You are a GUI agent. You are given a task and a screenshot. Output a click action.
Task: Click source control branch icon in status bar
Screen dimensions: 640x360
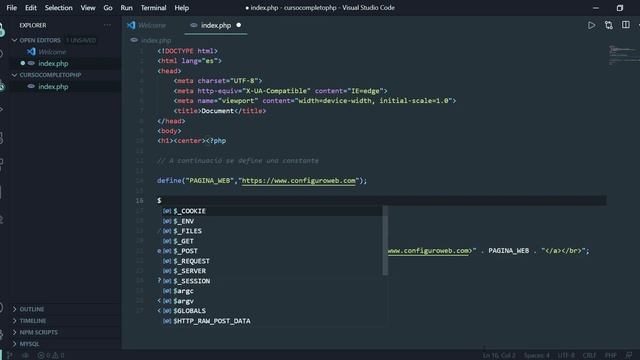[x=9, y=356]
